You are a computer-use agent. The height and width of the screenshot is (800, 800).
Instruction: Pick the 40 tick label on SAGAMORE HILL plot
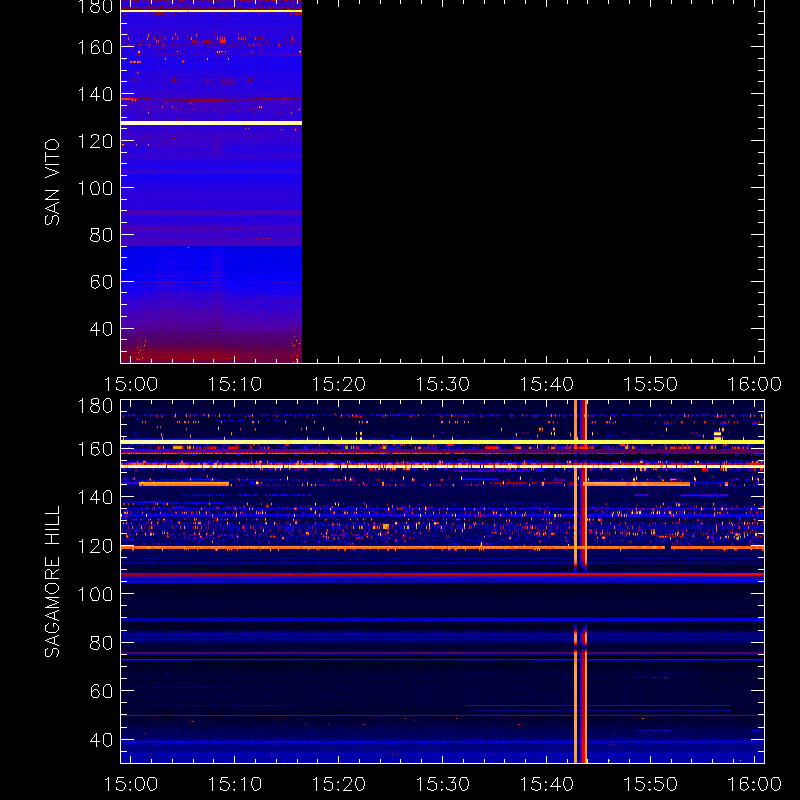pyautogui.click(x=101, y=740)
